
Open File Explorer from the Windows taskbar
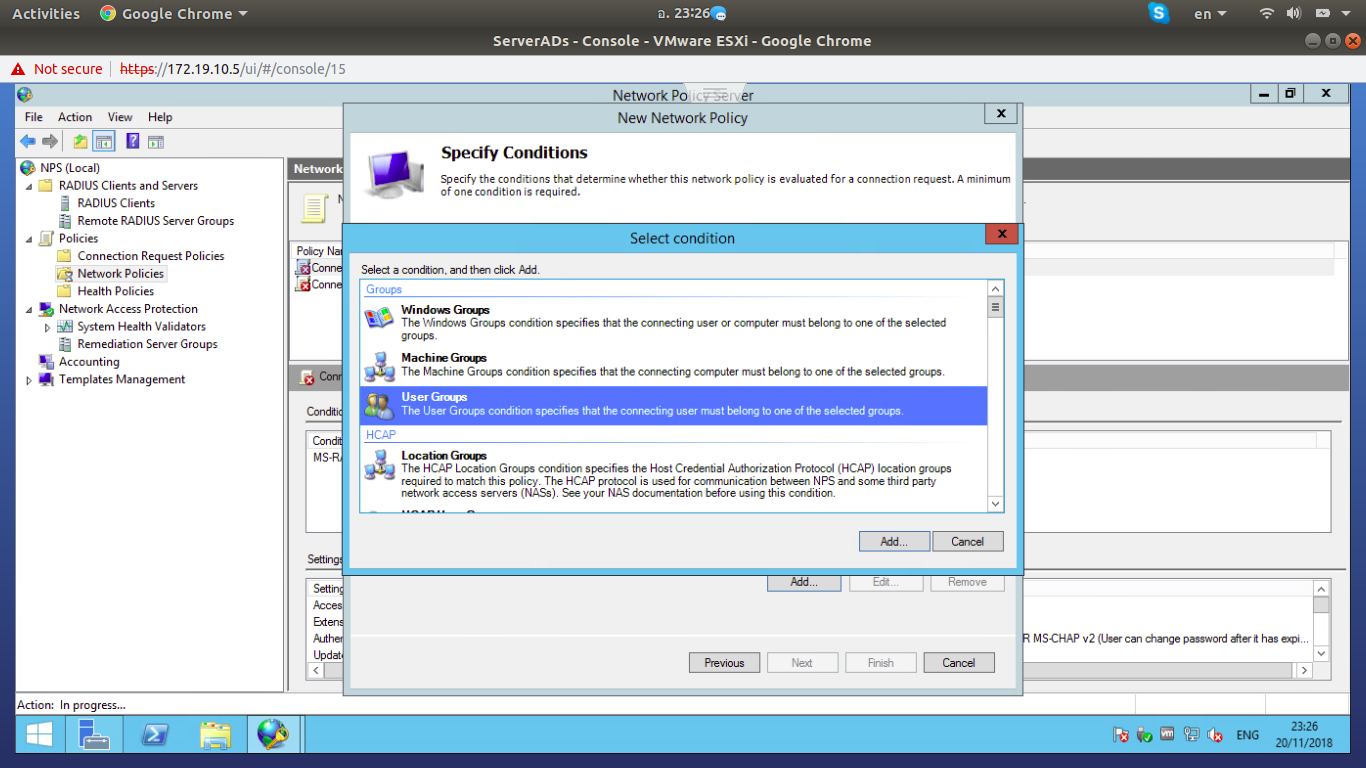pyautogui.click(x=214, y=735)
